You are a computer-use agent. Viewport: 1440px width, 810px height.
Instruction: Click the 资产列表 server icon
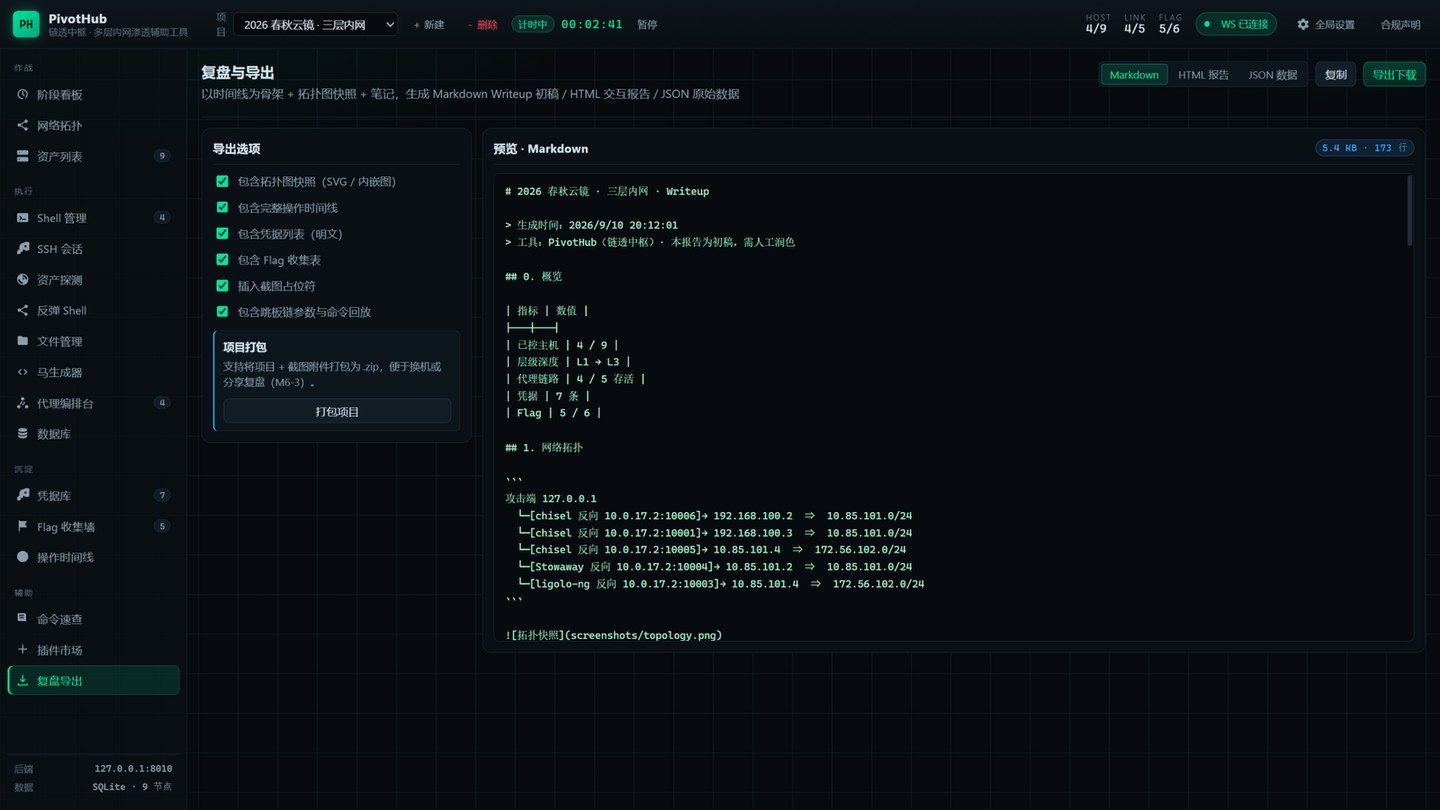tap(23, 157)
